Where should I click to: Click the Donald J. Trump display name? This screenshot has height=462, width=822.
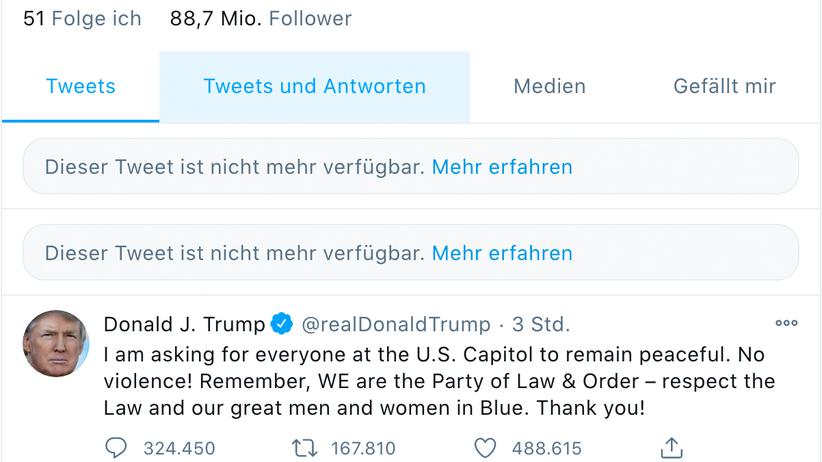184,324
